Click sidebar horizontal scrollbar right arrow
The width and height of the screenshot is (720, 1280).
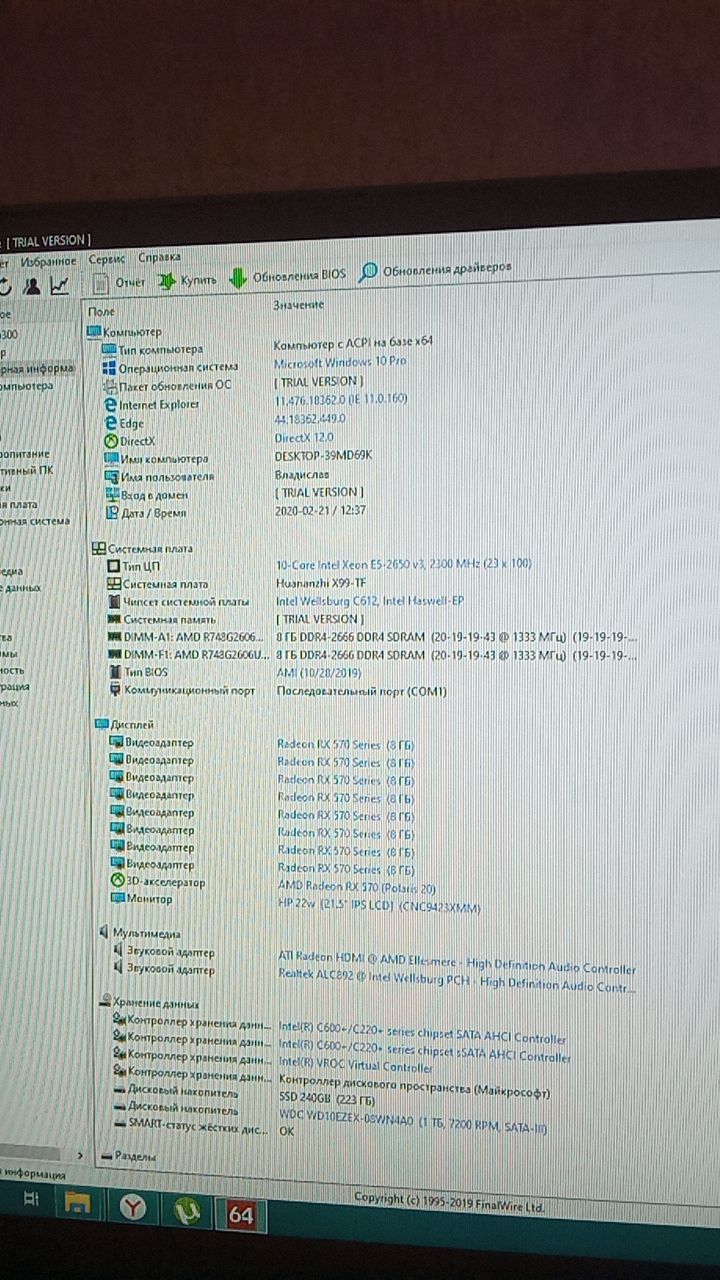[80, 1154]
